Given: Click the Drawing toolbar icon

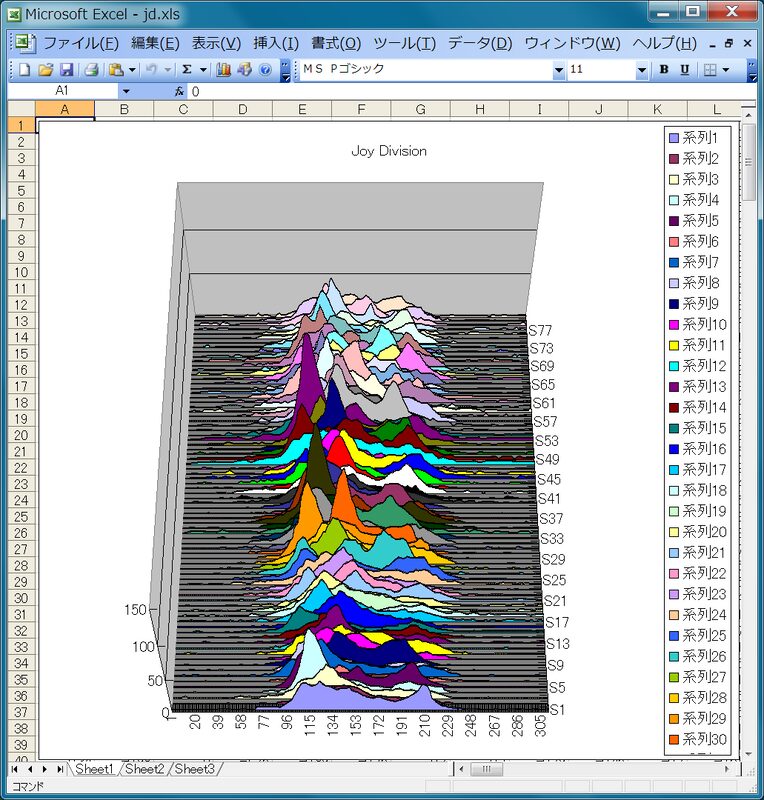Looking at the screenshot, I should (244, 69).
